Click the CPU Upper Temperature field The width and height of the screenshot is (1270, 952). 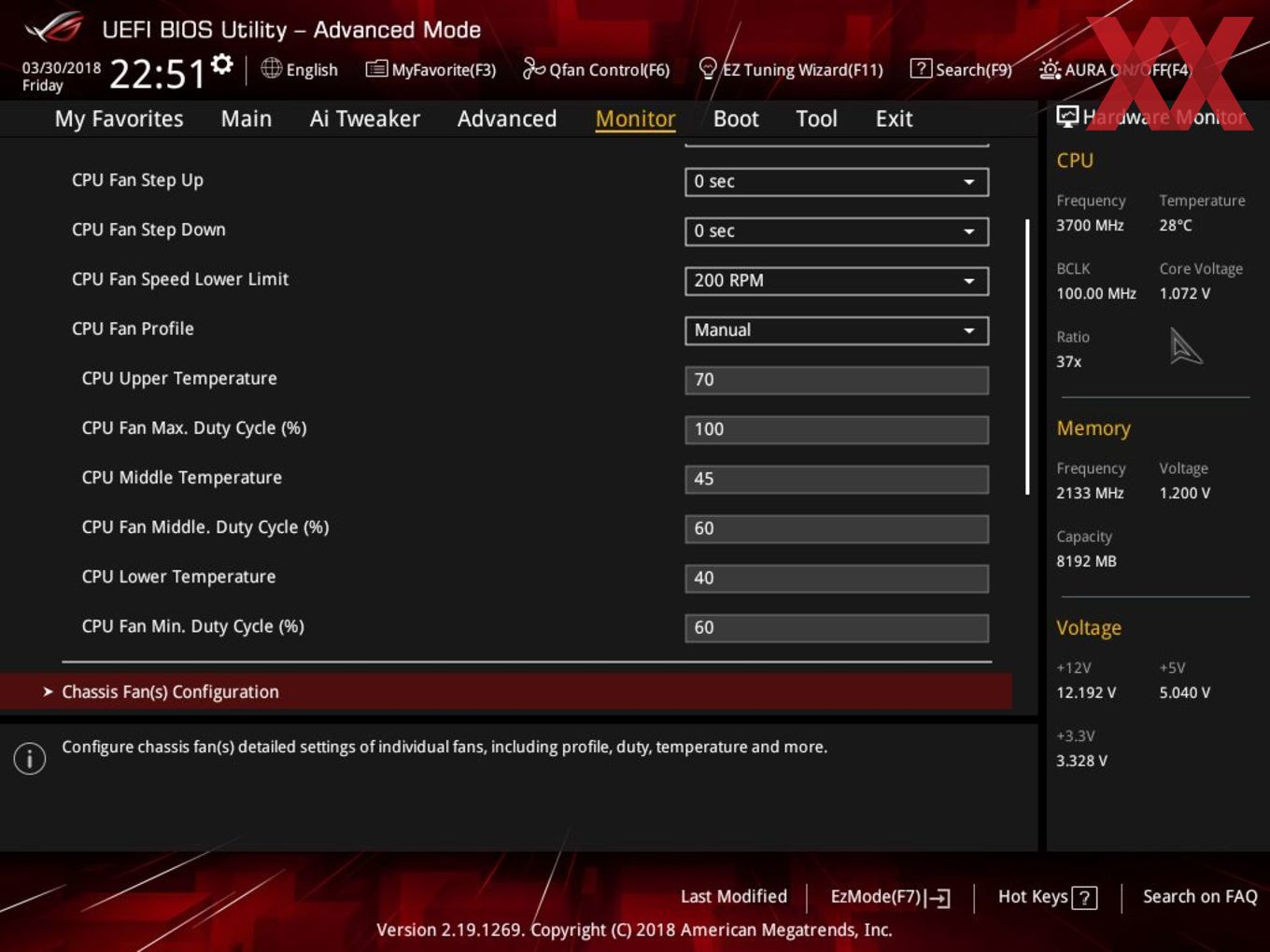[x=837, y=380]
